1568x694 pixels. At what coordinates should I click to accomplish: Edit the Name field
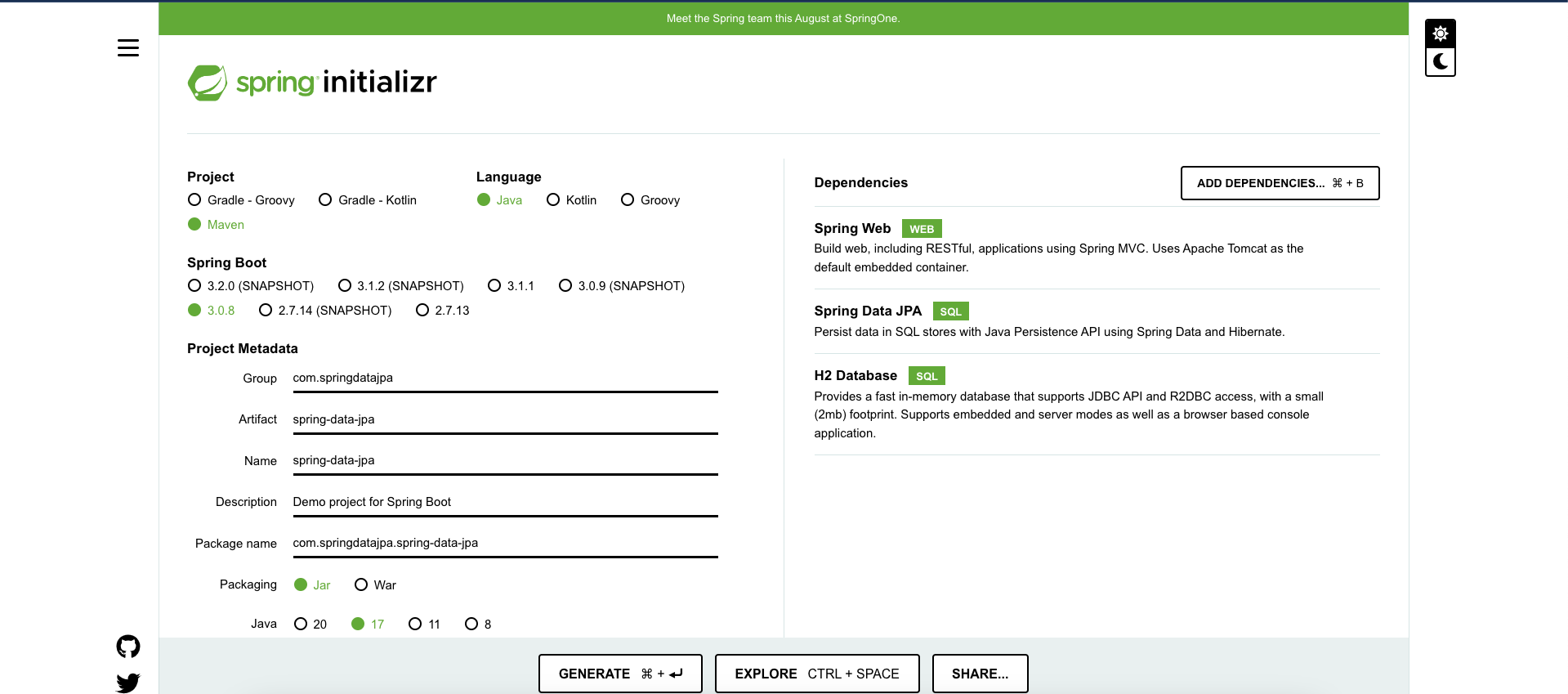(x=505, y=460)
